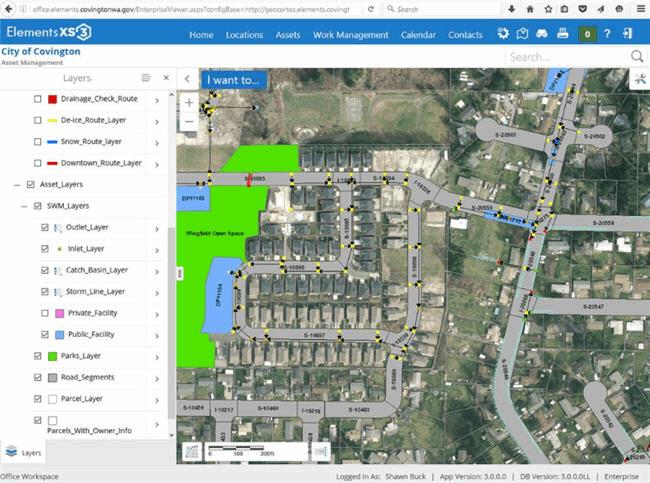Collapse the SWM_Layers tree group

click(x=24, y=206)
